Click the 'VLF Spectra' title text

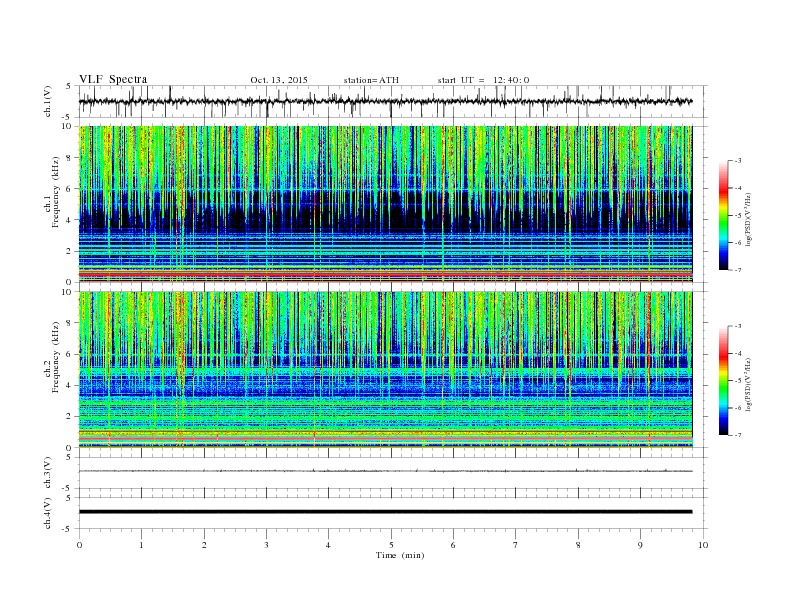(113, 79)
